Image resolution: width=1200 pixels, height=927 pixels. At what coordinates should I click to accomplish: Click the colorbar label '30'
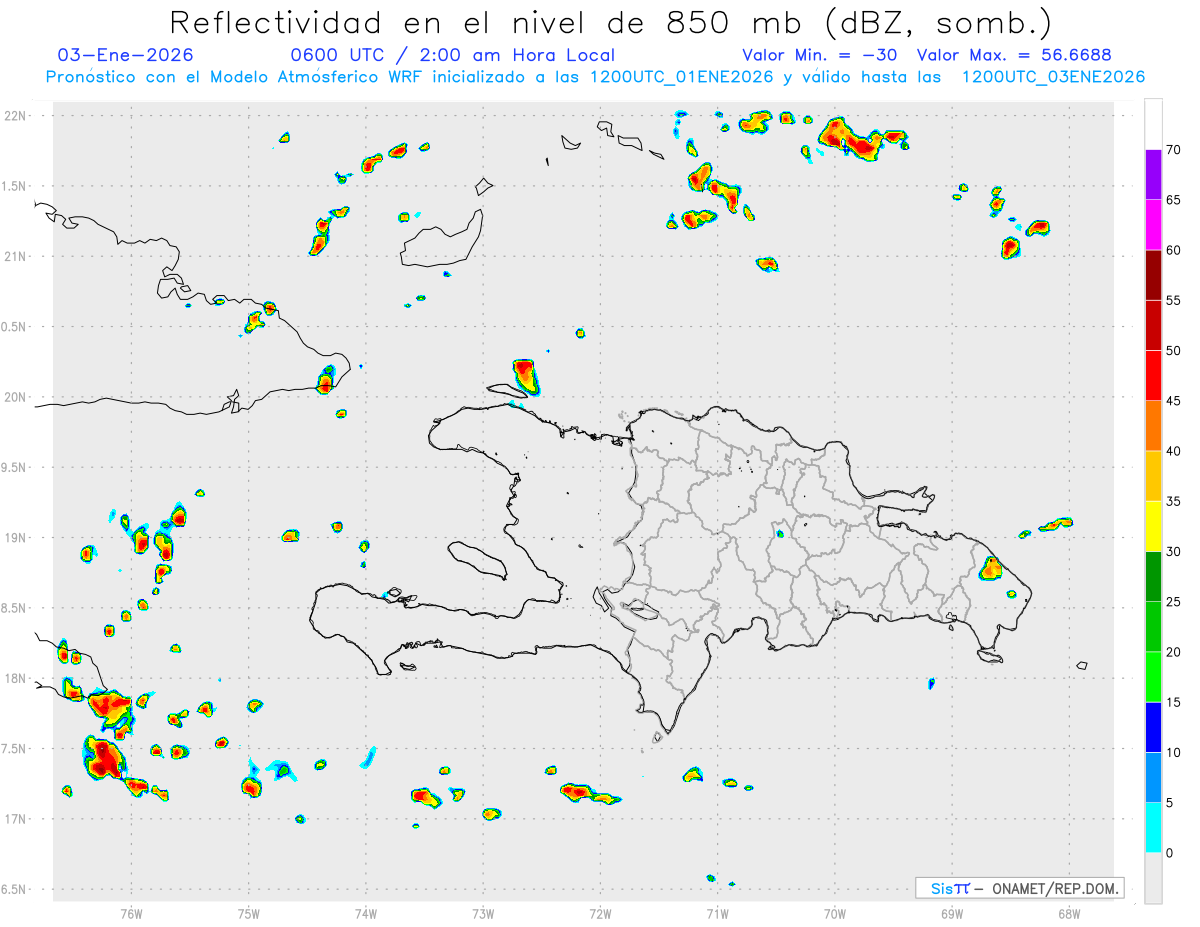(1174, 551)
